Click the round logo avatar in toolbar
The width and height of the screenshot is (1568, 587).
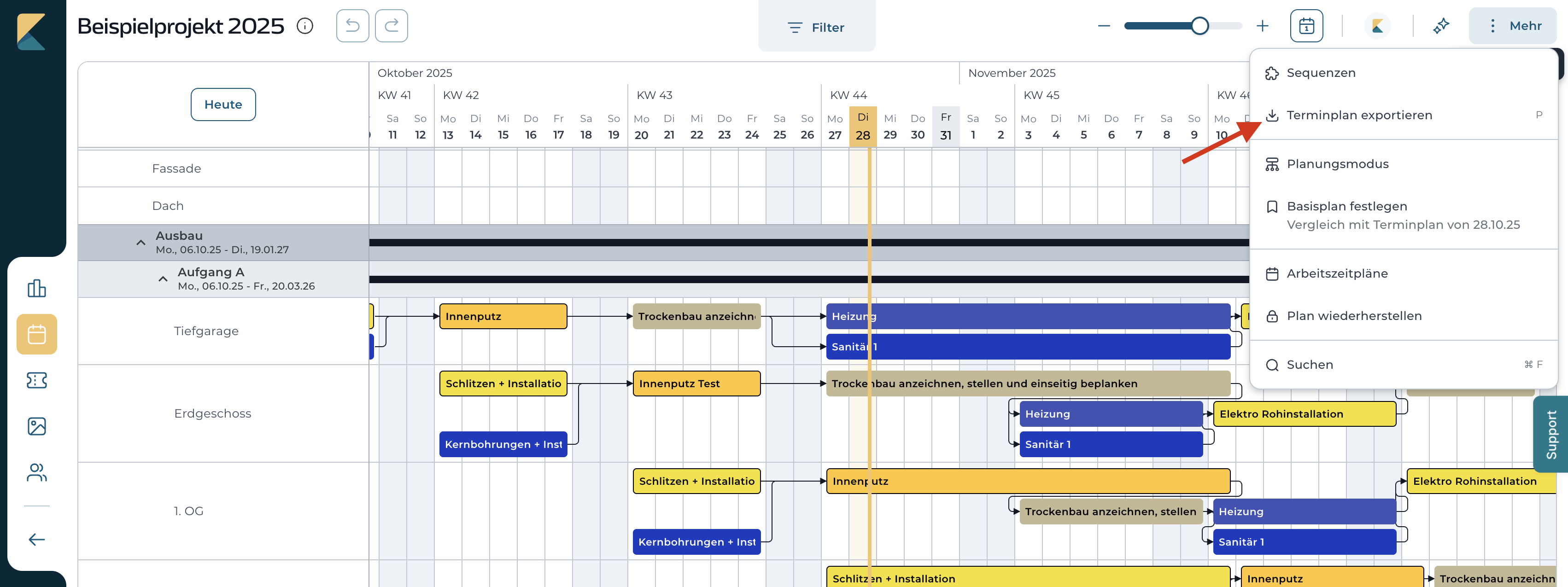pyautogui.click(x=1377, y=26)
